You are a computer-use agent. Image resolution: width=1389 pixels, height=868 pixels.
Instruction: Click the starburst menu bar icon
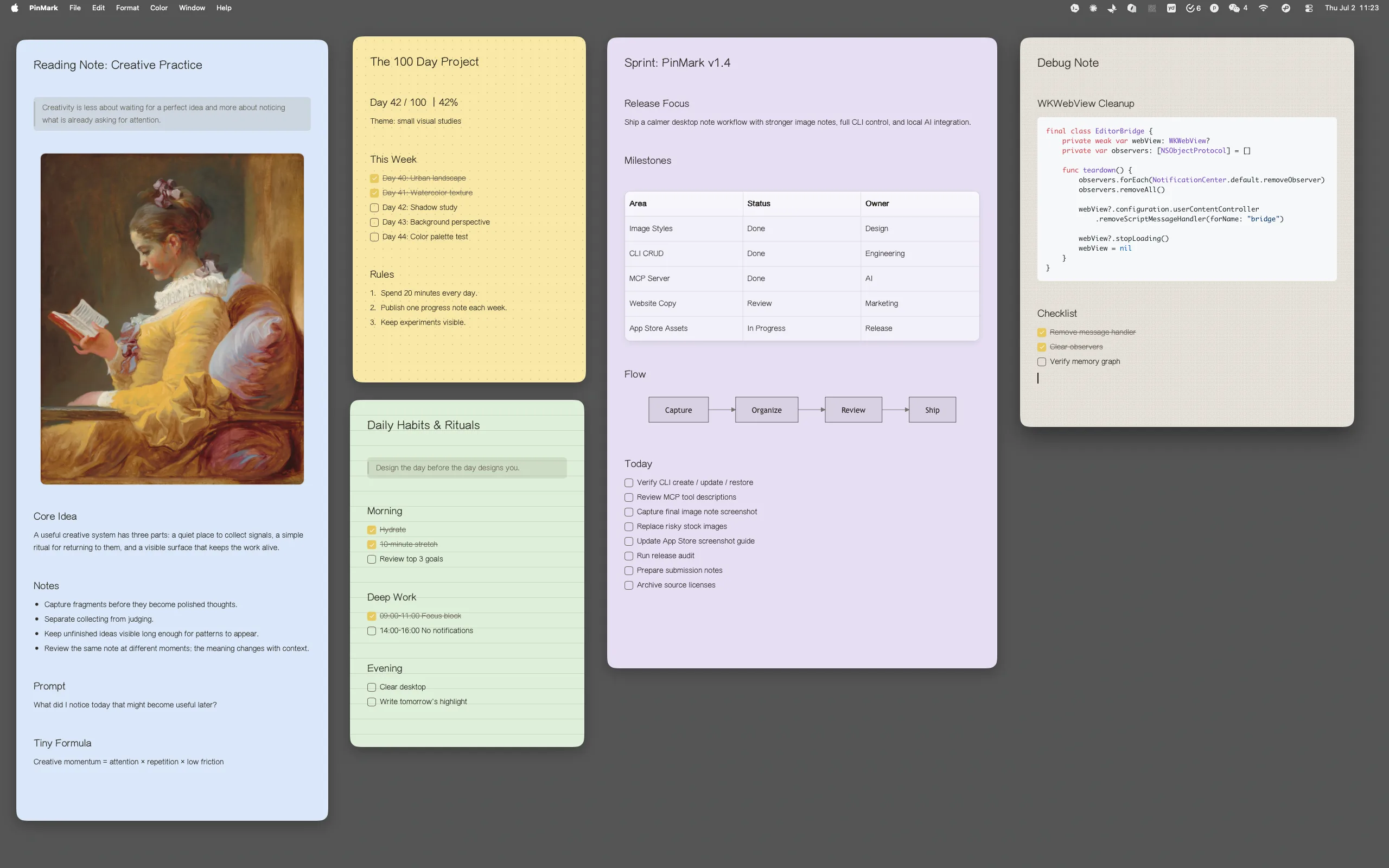pos(1093,8)
